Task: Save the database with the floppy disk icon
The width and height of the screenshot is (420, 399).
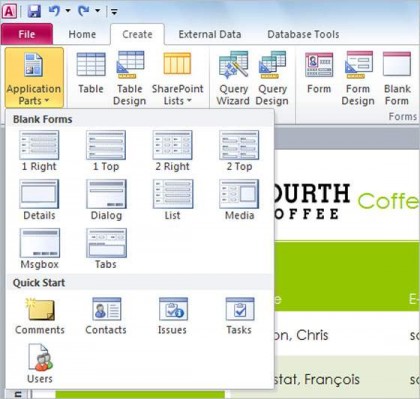Action: tap(34, 11)
